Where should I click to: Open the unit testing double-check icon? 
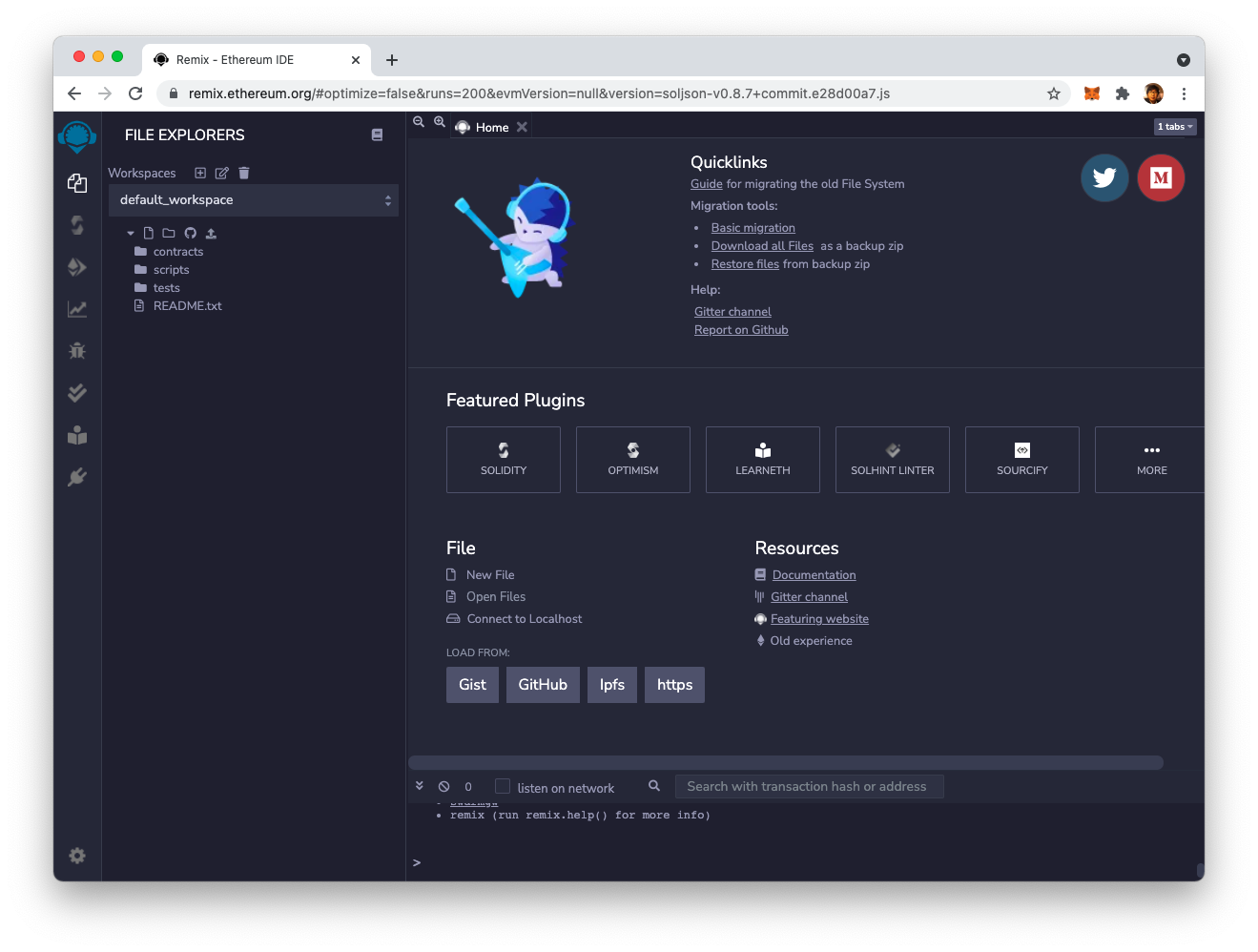click(77, 393)
